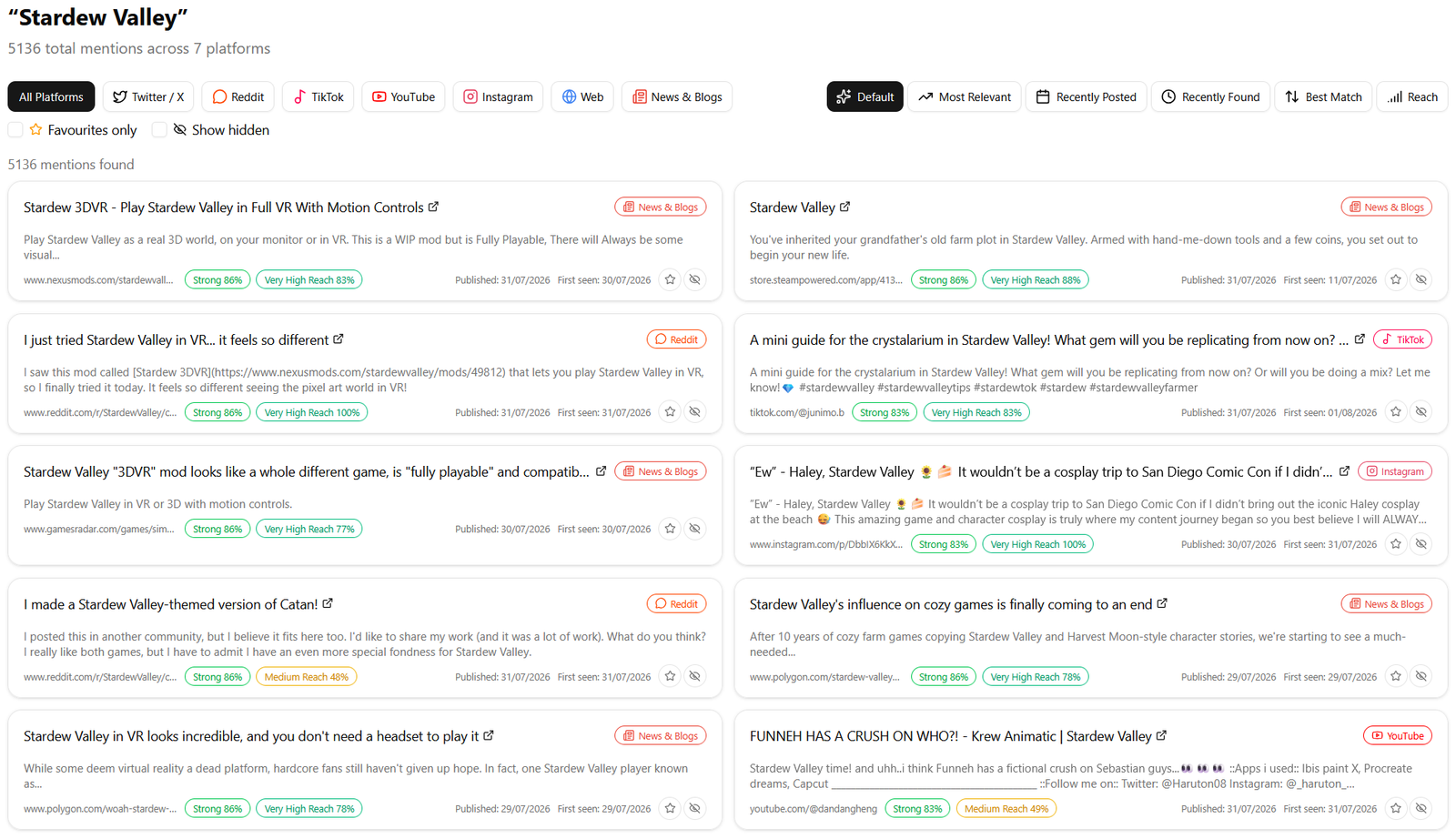The width and height of the screenshot is (1456, 839).
Task: Click 'store.steampowered.com/app/413...' source URL
Action: point(826,280)
